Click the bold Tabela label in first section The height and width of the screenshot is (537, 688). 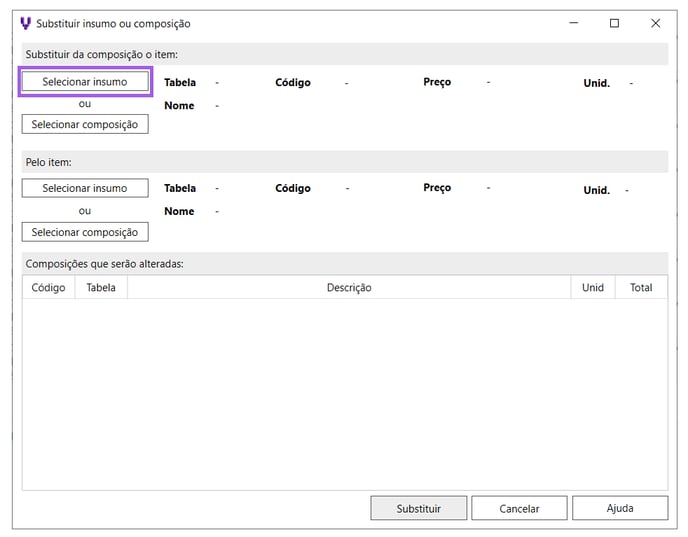coord(180,82)
